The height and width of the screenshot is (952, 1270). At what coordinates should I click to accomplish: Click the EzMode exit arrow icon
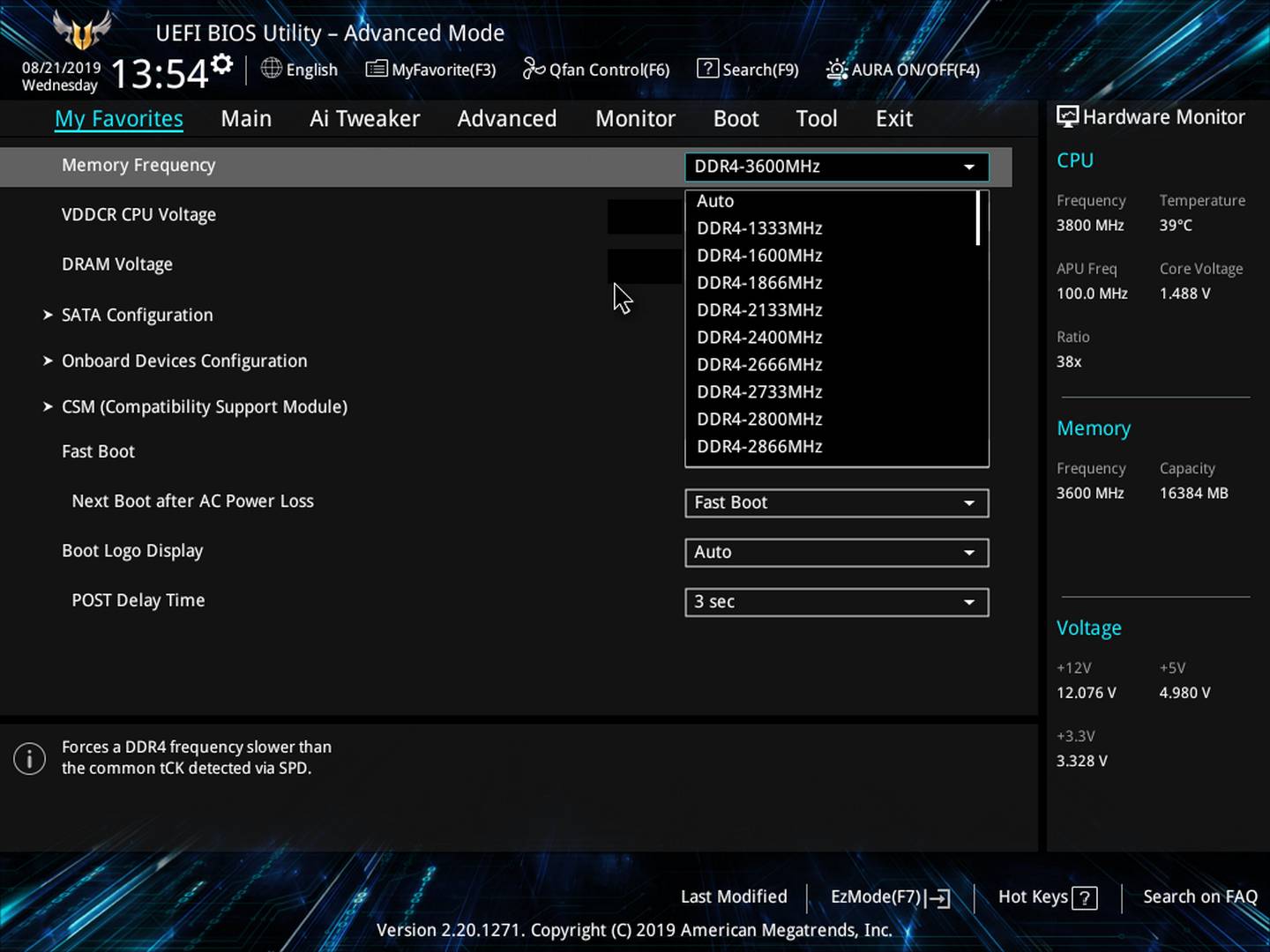tap(938, 898)
